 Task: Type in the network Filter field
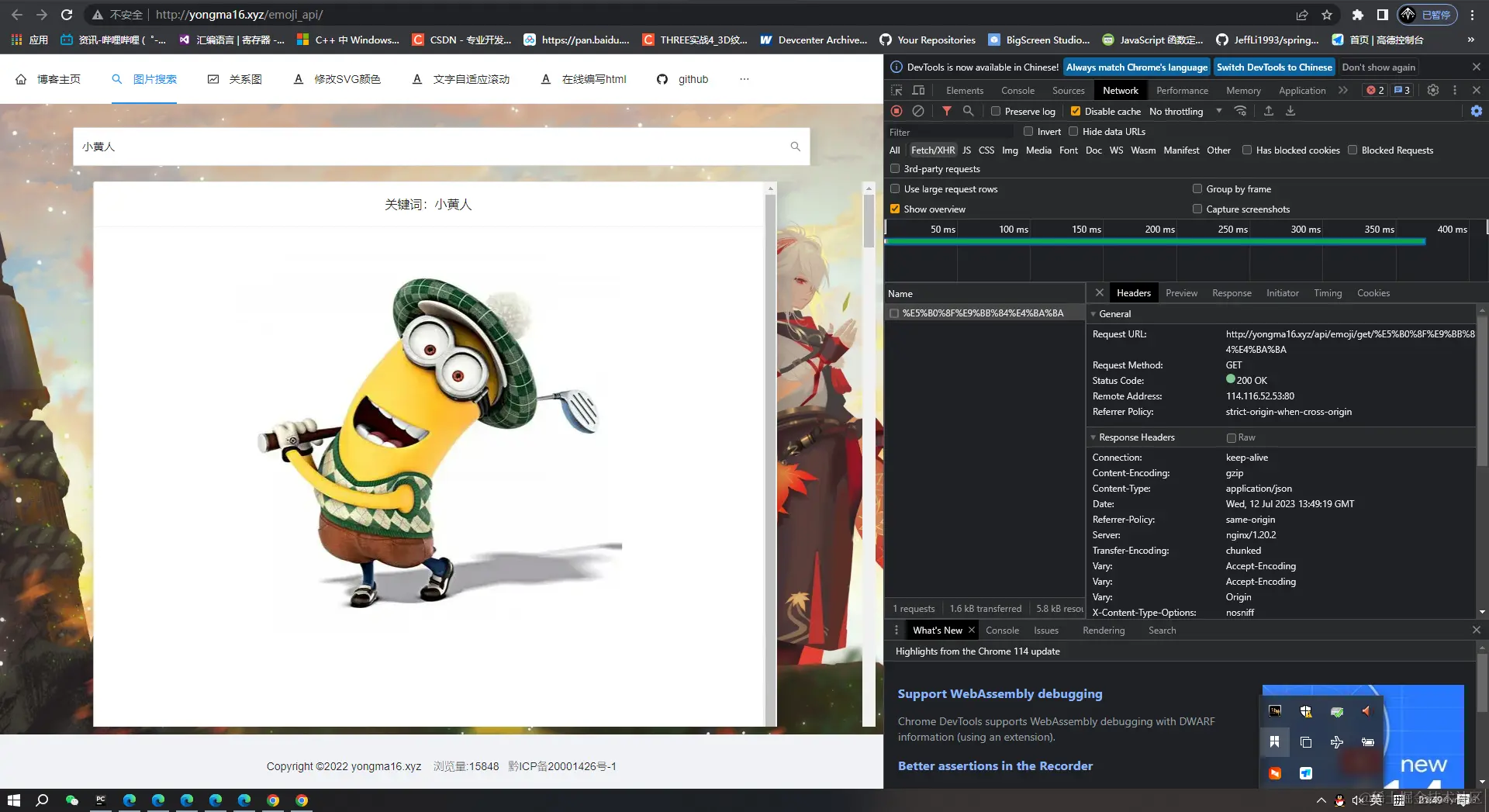click(949, 133)
